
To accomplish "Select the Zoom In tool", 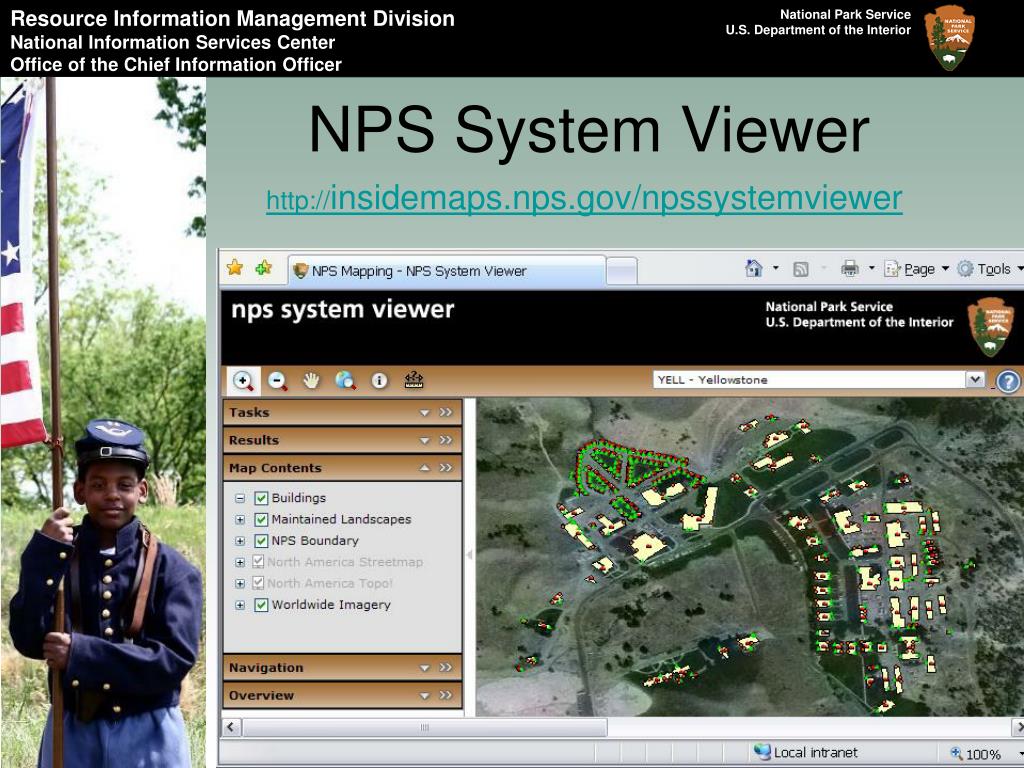I will 243,381.
